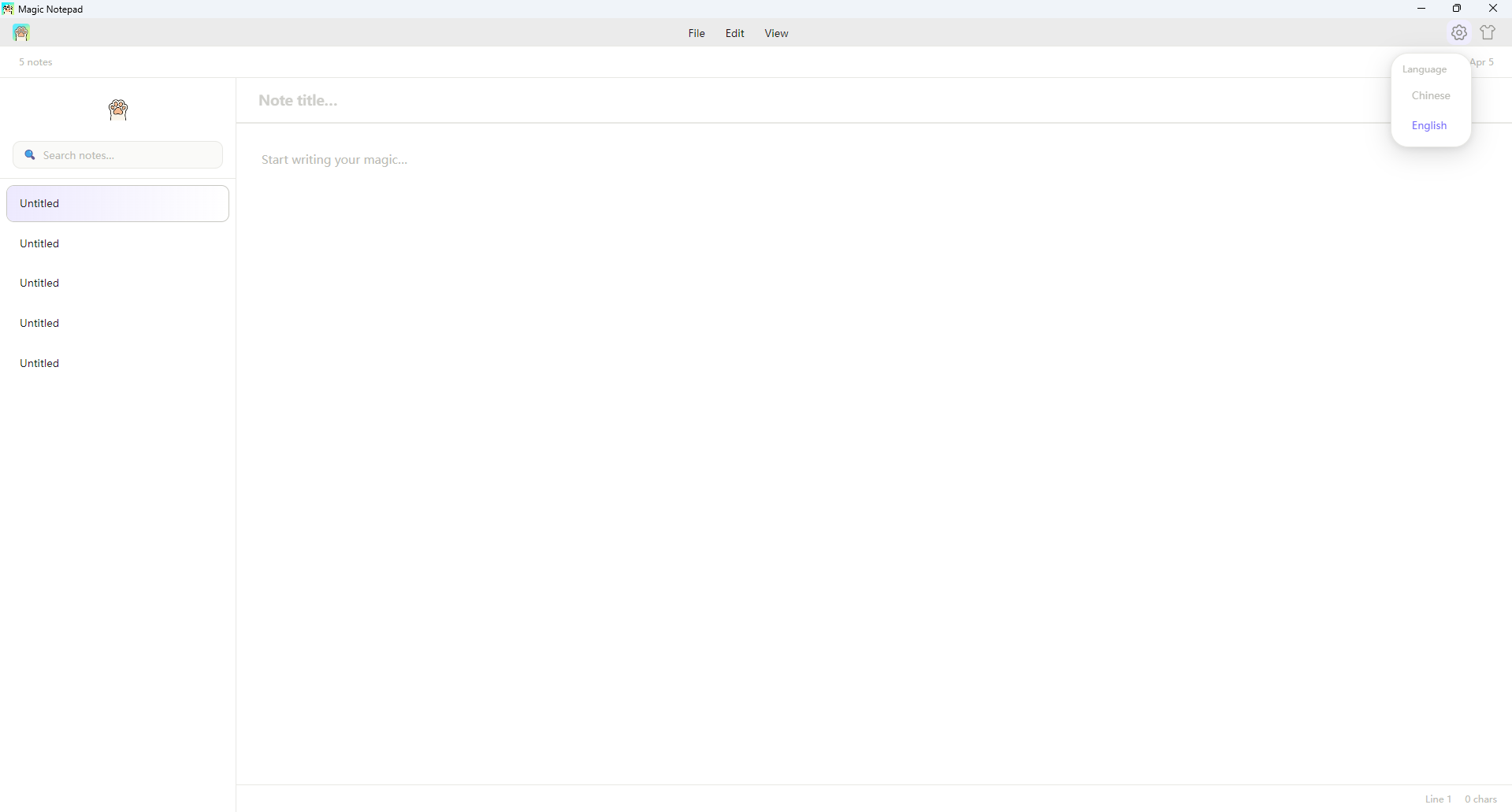1512x812 pixels.
Task: Click the Language heading in popup
Action: [1425, 69]
